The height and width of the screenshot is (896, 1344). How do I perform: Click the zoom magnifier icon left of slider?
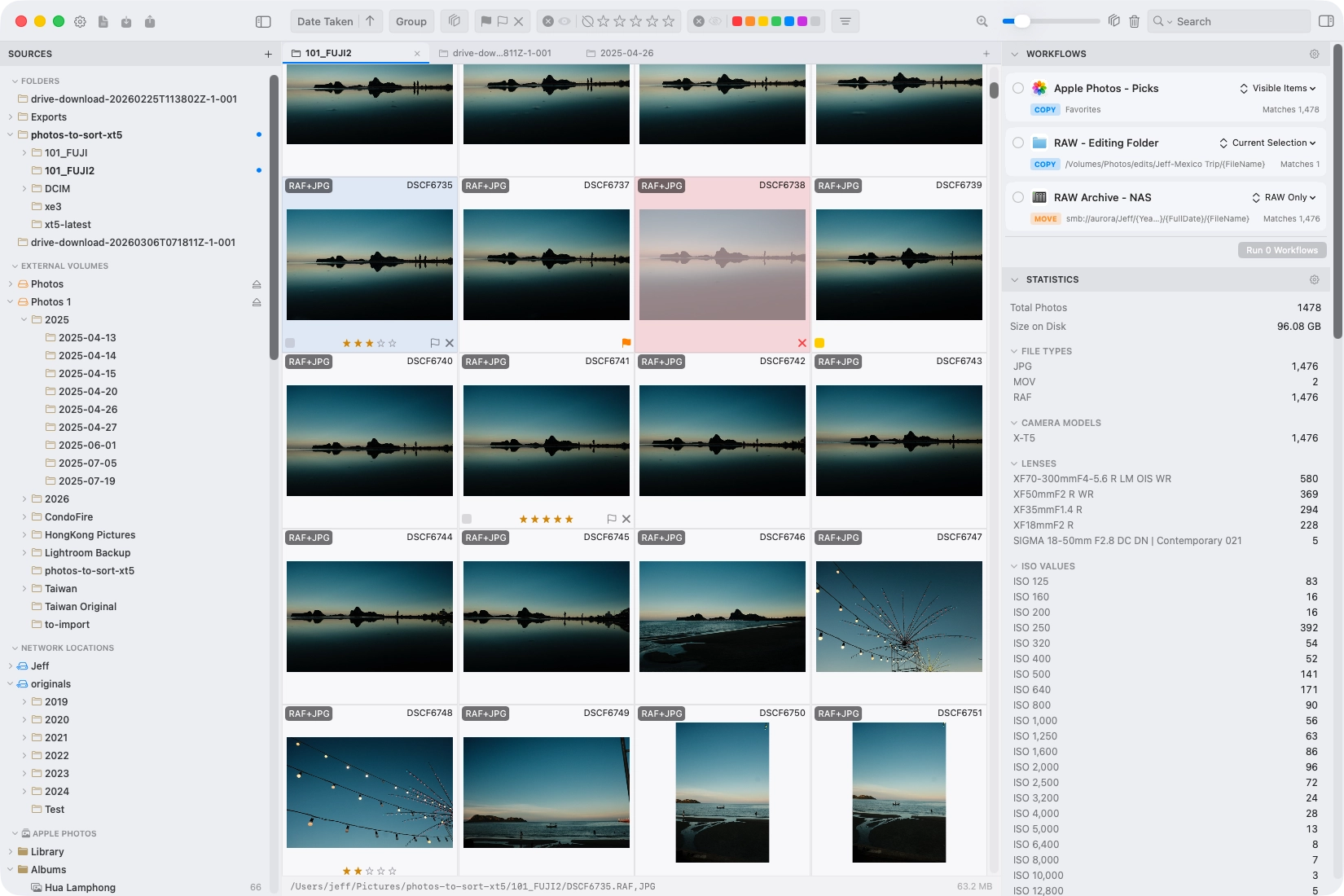[982, 21]
